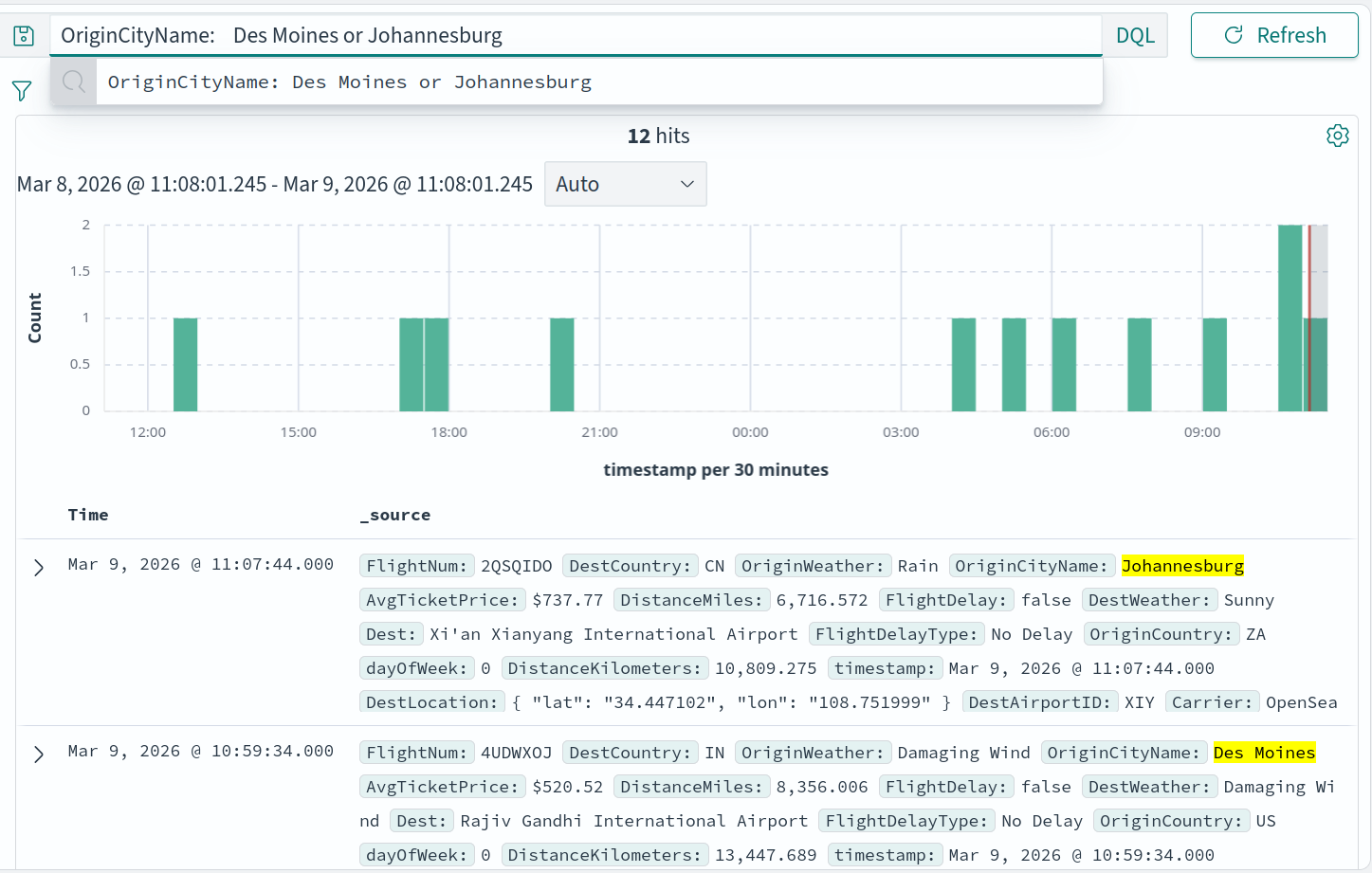Click the histogram bar just after 06:00
Image resolution: width=1372 pixels, height=873 pixels.
1064,365
